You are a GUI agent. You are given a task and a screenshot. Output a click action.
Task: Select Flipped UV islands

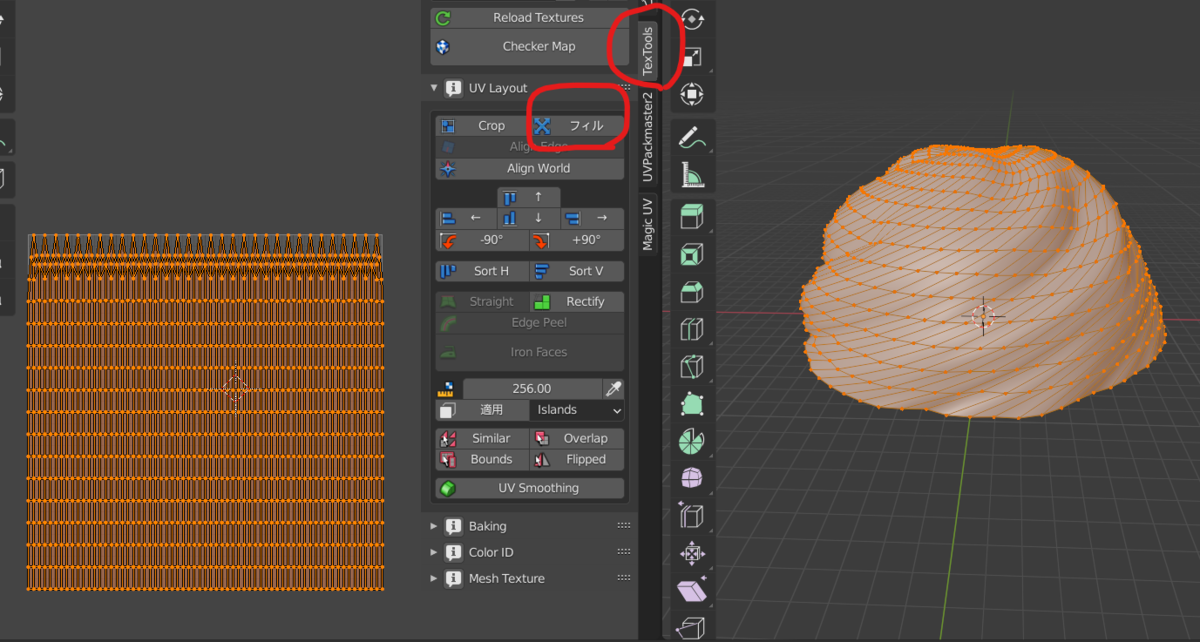pyautogui.click(x=577, y=460)
